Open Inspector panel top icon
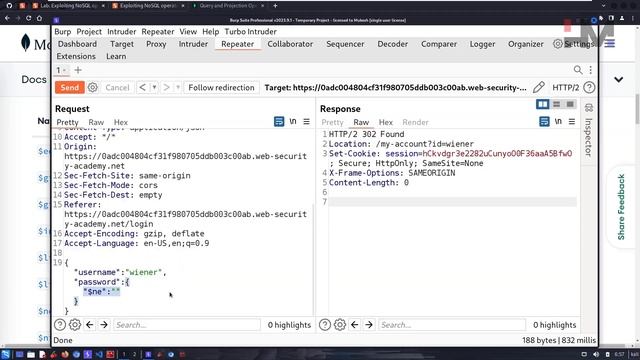This screenshot has height=360, width=640. coord(589,108)
